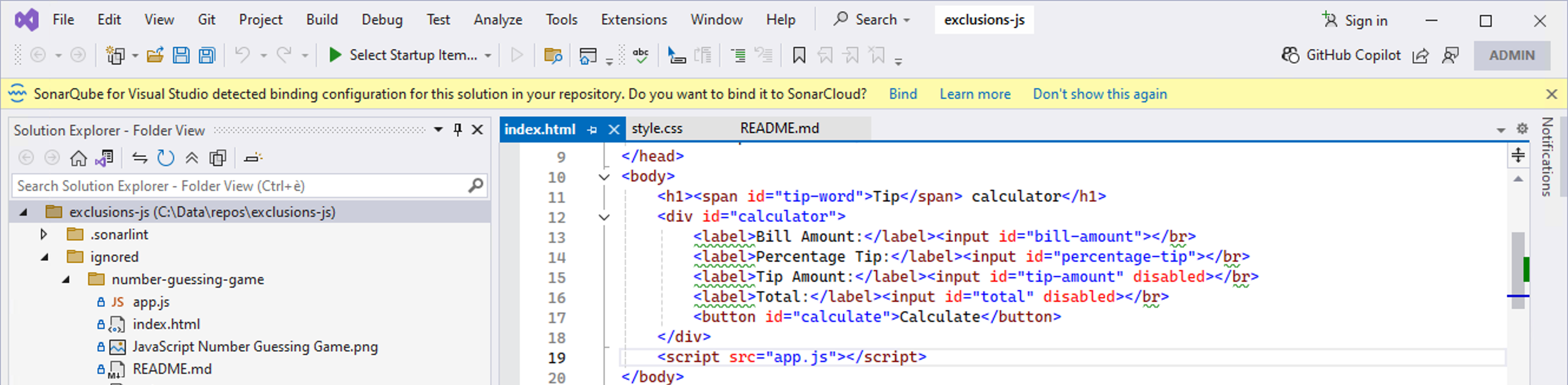
Task: Open the Git menu
Action: (x=206, y=19)
